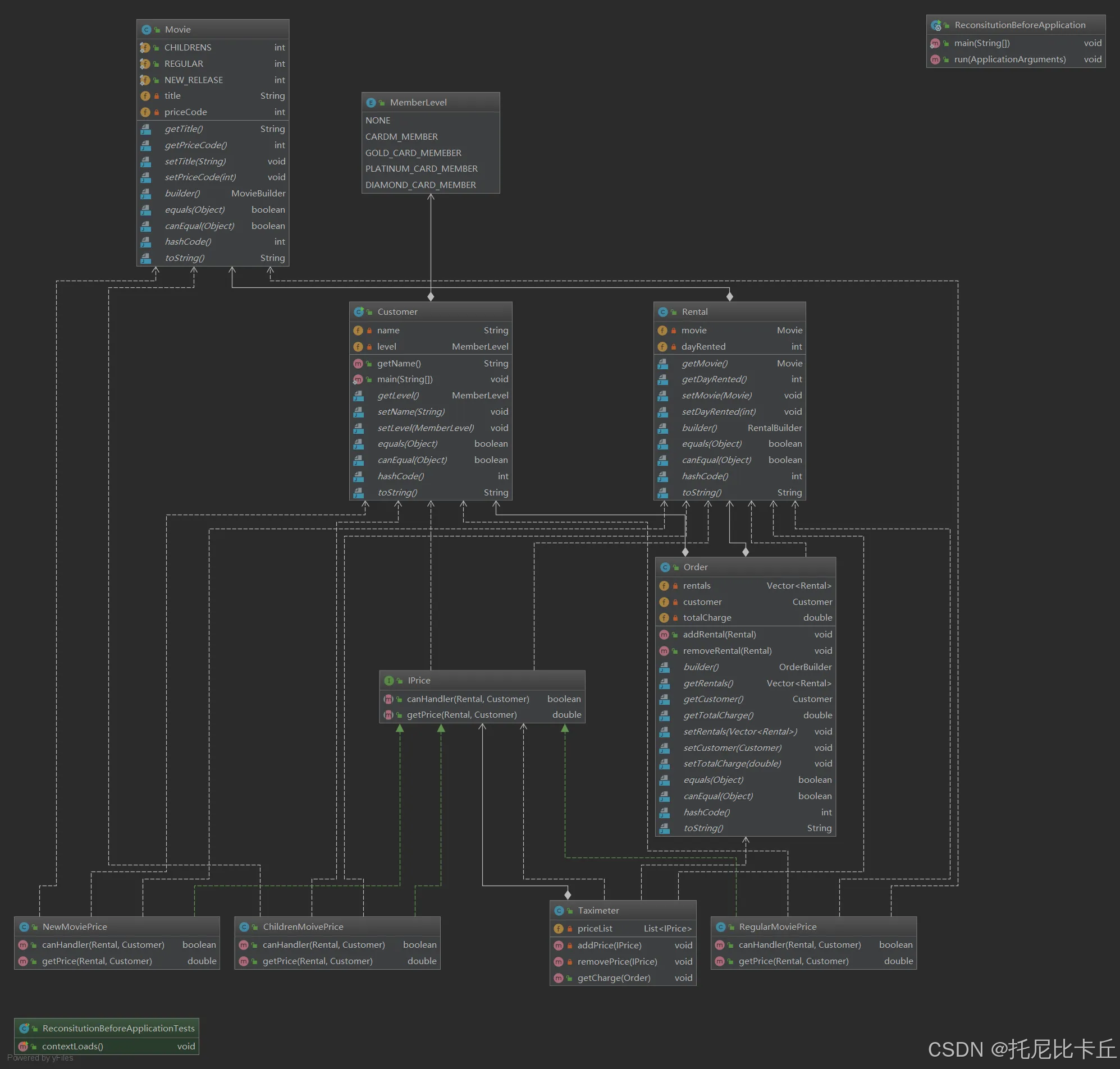
Task: Select the totalCharge field in Order
Action: (707, 618)
